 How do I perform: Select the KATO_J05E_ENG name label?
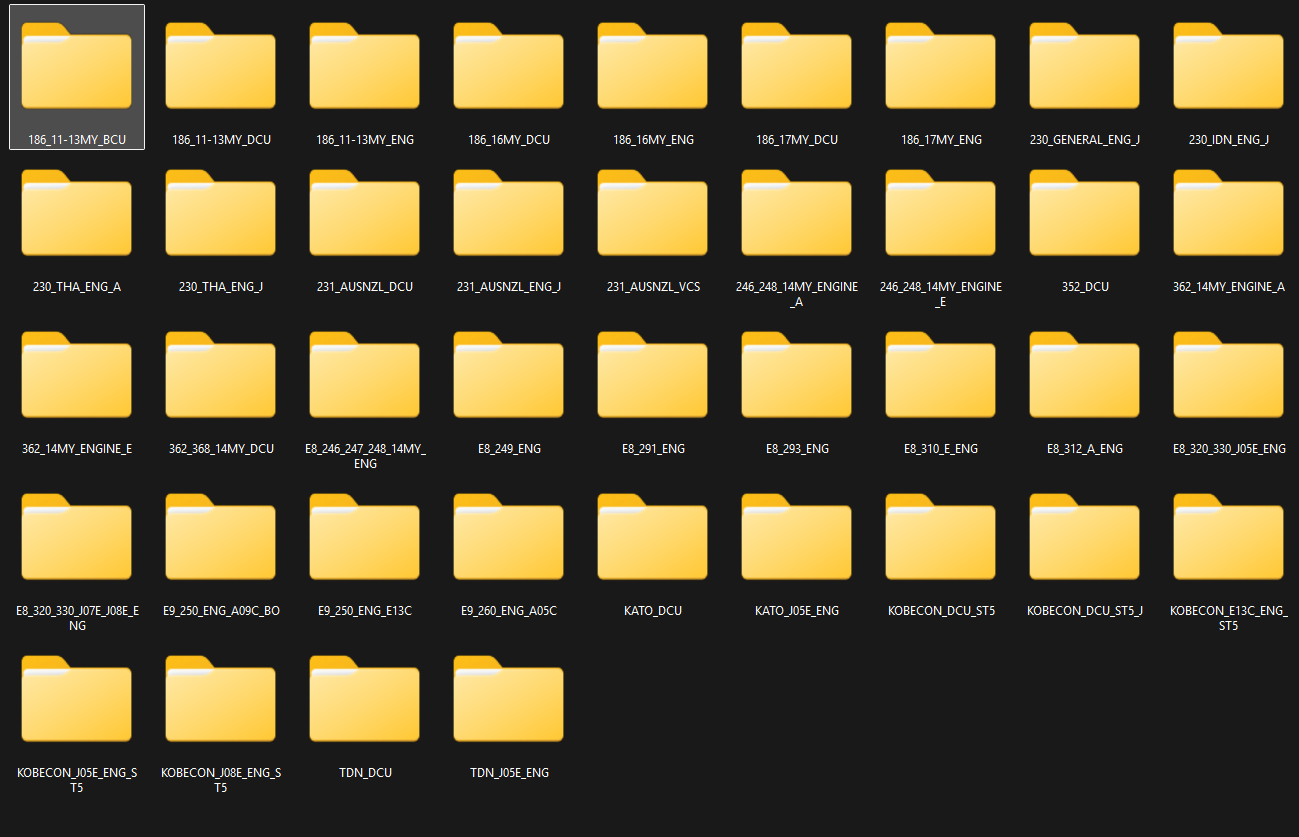pyautogui.click(x=797, y=611)
